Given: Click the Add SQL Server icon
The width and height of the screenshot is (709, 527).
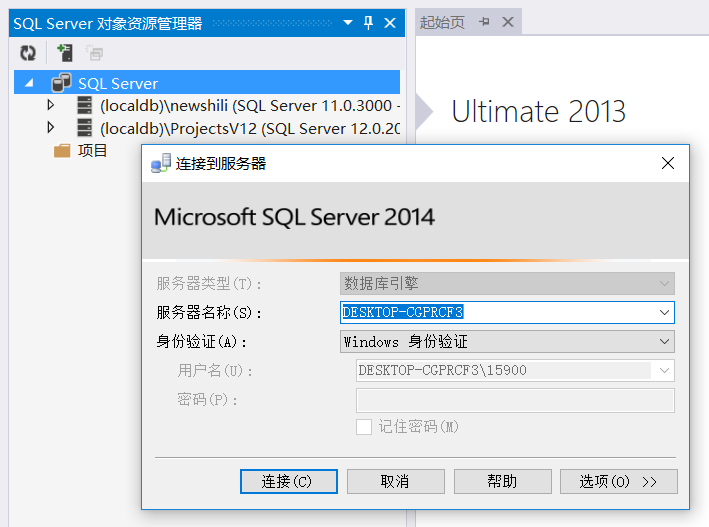Looking at the screenshot, I should pyautogui.click(x=64, y=53).
